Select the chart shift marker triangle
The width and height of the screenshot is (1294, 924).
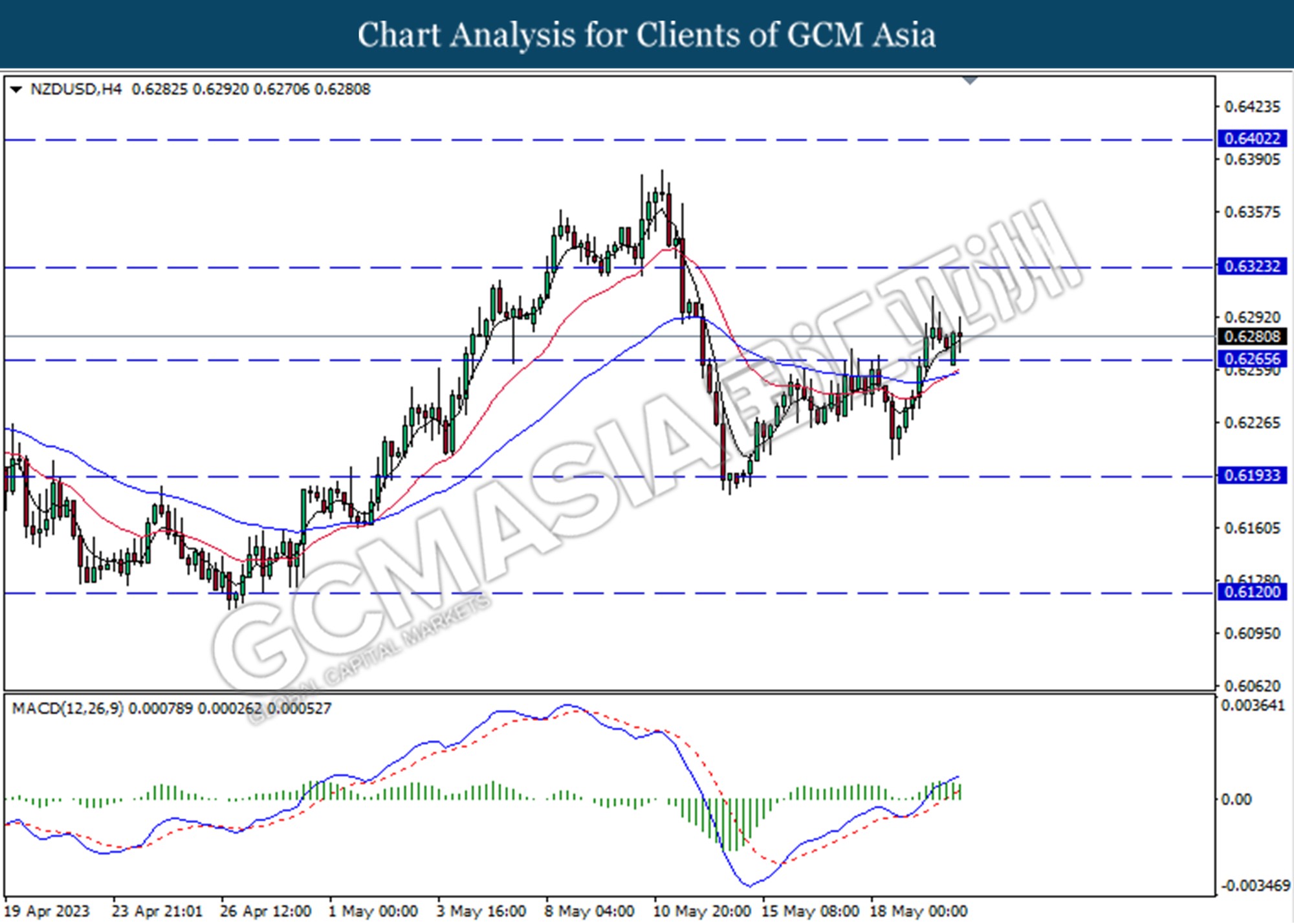point(970,81)
